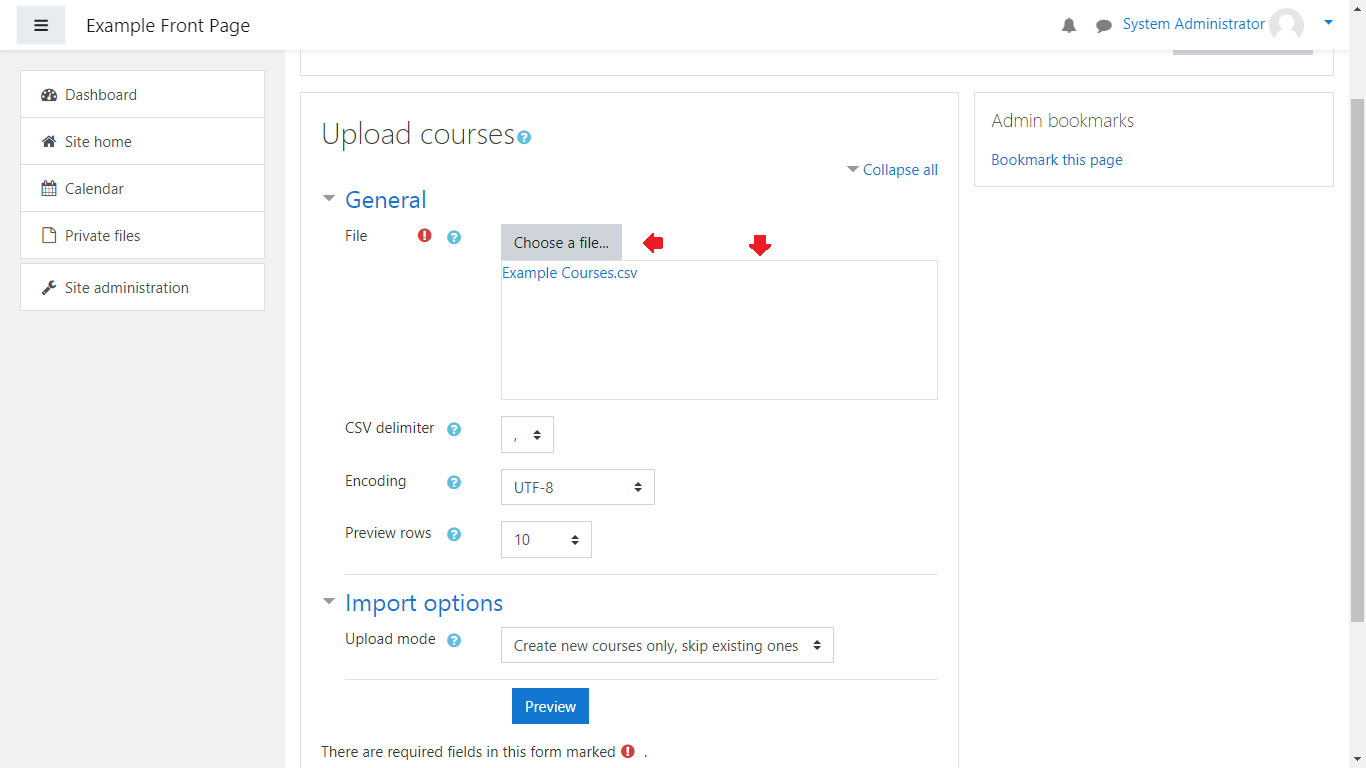Collapse the General section
Viewport: 1366px width, 768px height.
click(x=385, y=200)
